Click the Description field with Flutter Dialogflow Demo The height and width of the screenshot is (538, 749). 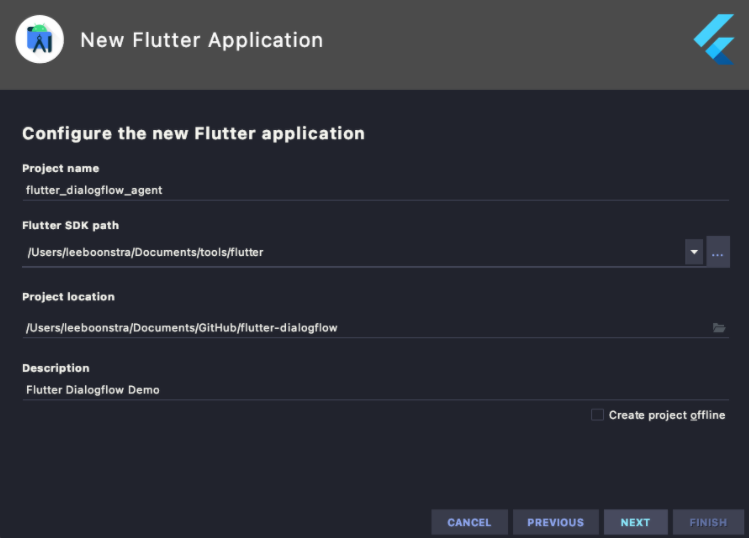coord(350,390)
